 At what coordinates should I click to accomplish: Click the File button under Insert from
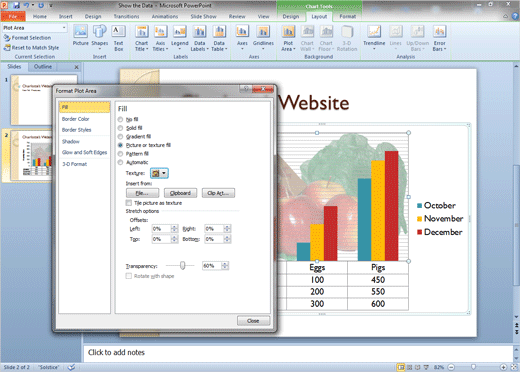click(x=142, y=193)
